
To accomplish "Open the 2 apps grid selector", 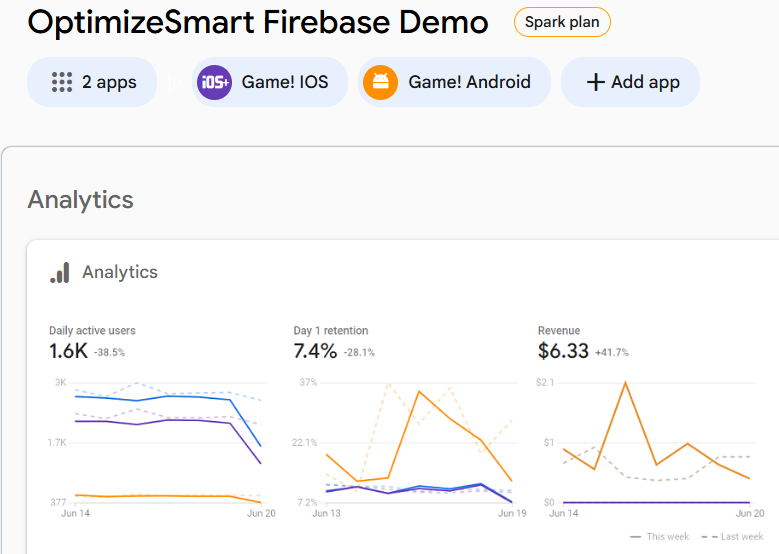I will (x=92, y=82).
